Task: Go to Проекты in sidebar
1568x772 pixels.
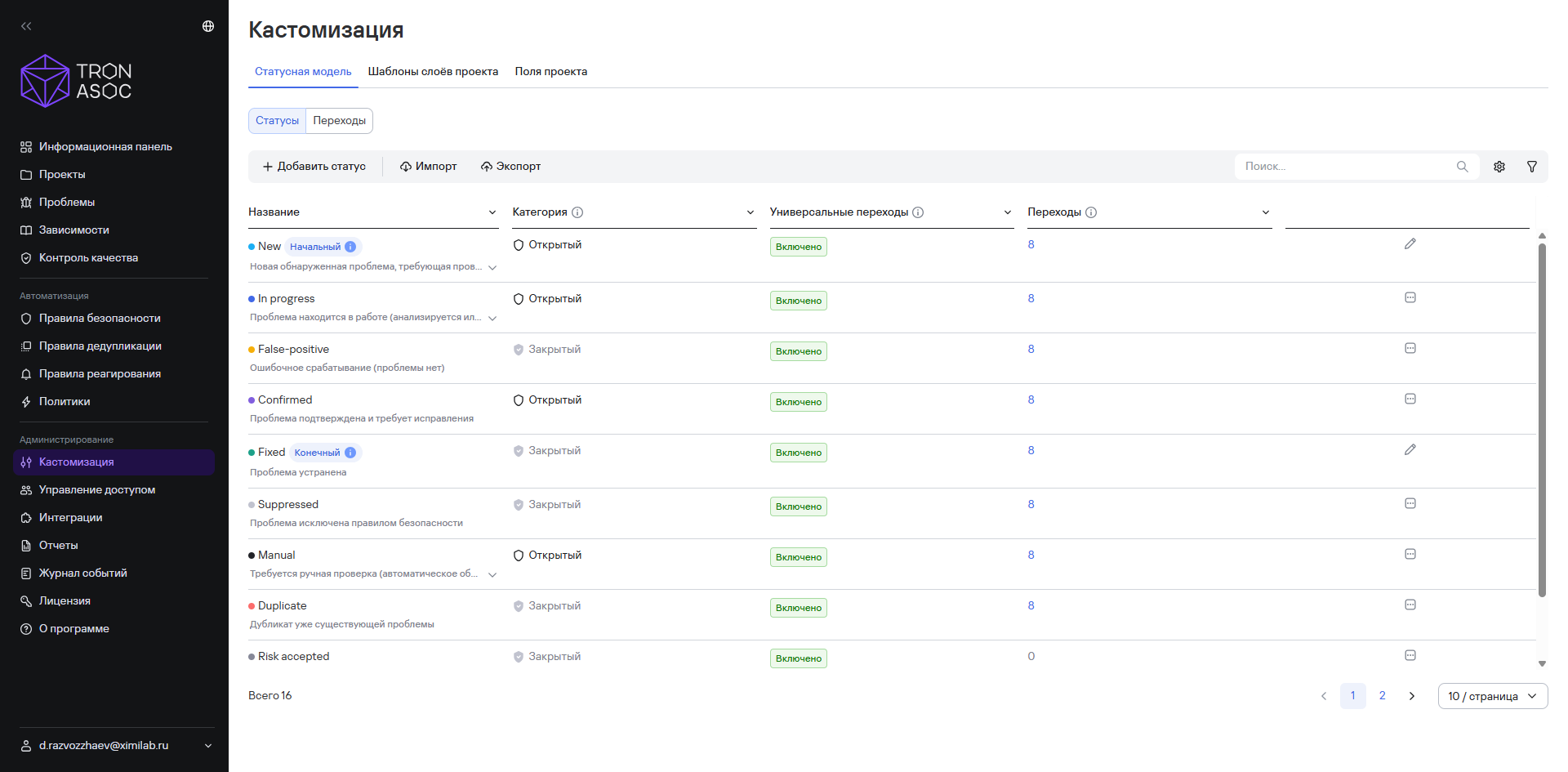Action: [x=62, y=175]
